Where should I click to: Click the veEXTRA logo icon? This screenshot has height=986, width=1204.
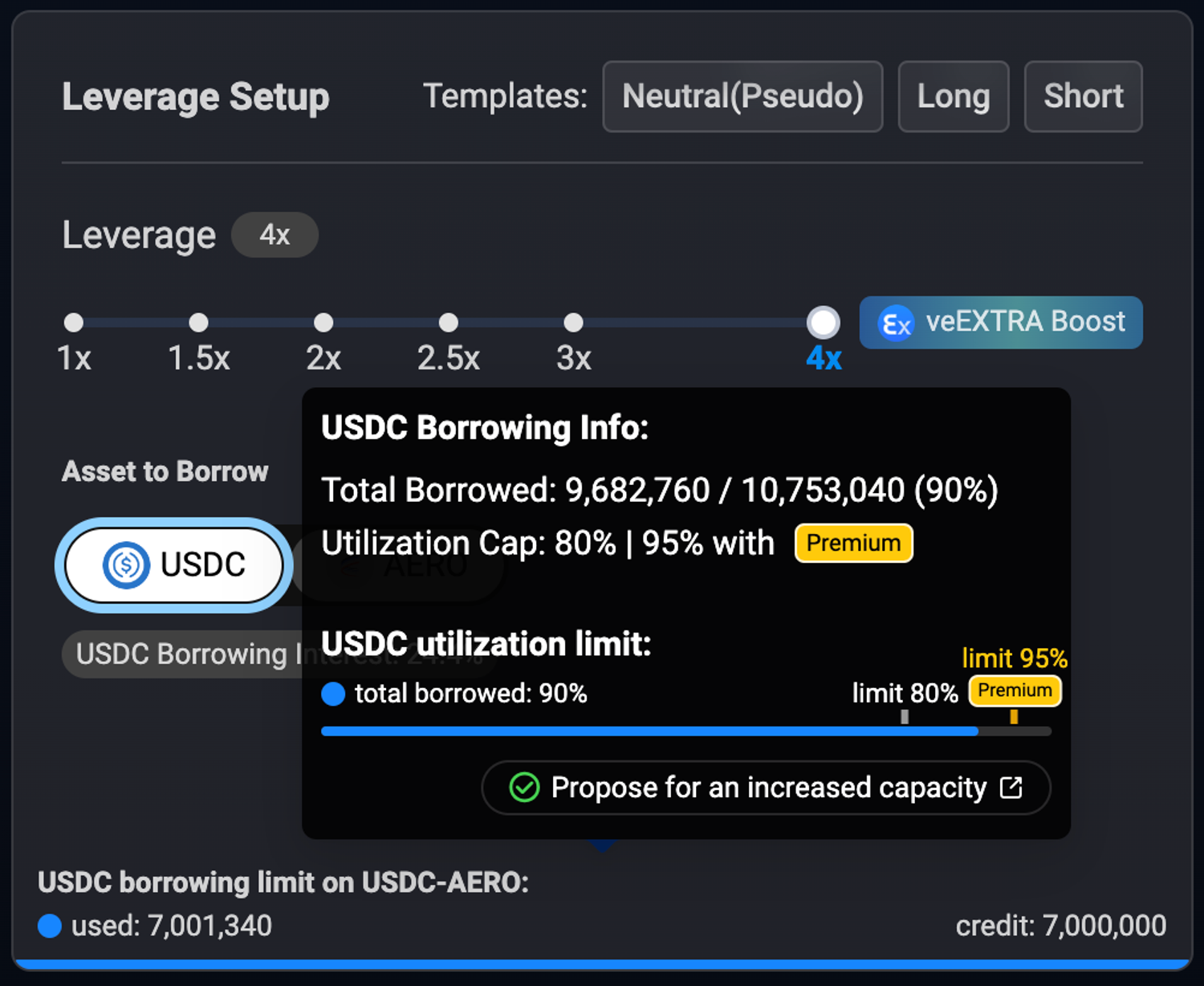pos(896,324)
